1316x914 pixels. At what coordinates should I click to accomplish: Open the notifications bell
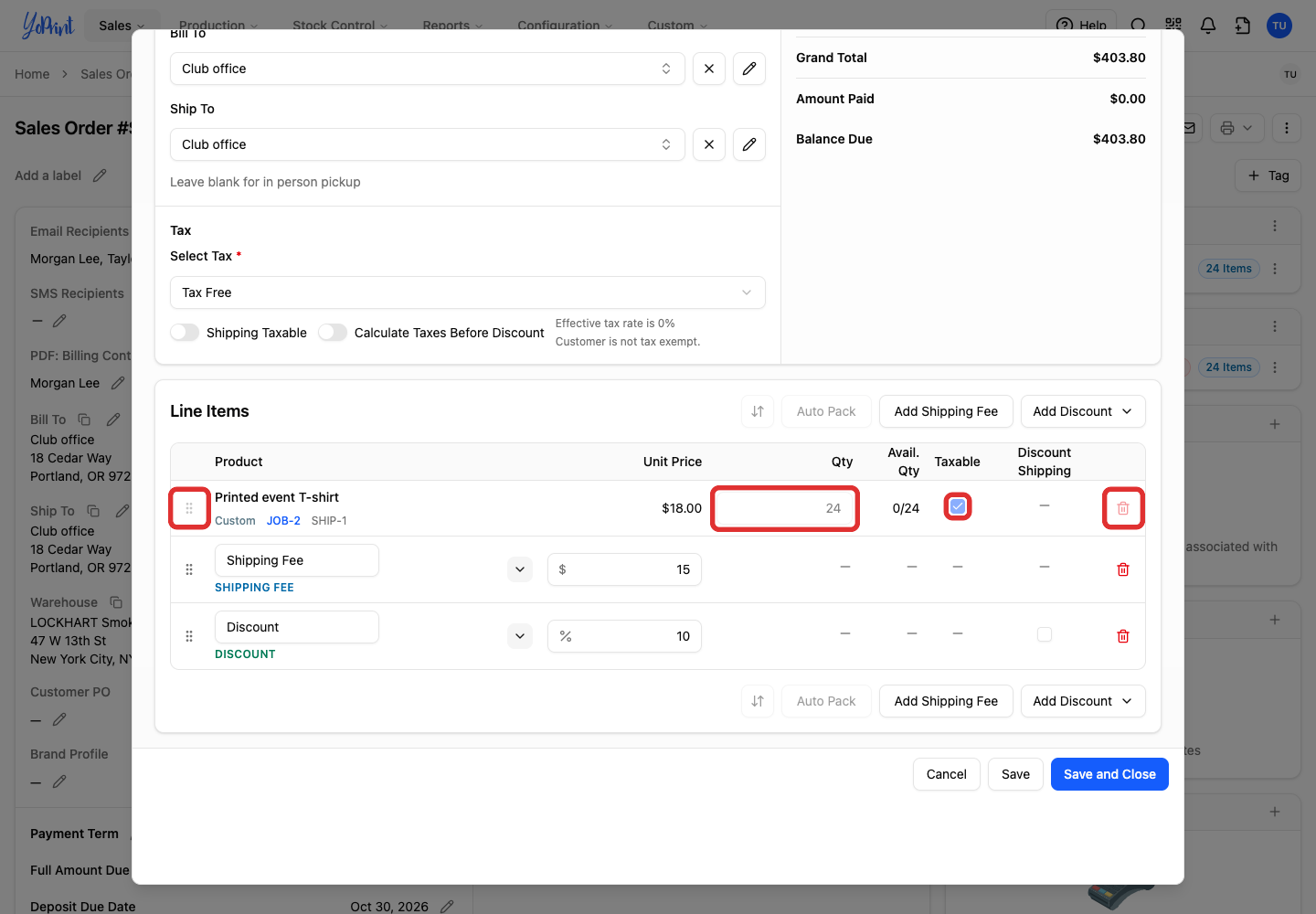pos(1208,26)
